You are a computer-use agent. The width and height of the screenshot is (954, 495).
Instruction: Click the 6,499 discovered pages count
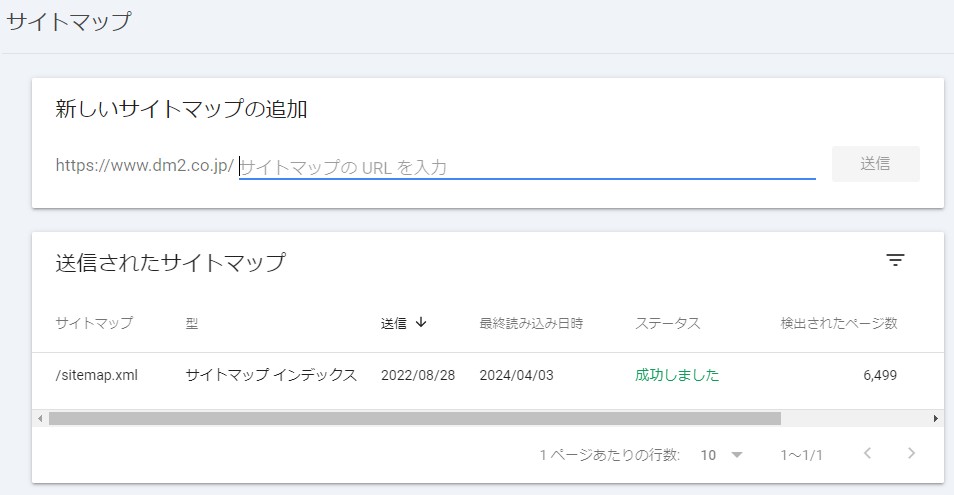pyautogui.click(x=880, y=375)
